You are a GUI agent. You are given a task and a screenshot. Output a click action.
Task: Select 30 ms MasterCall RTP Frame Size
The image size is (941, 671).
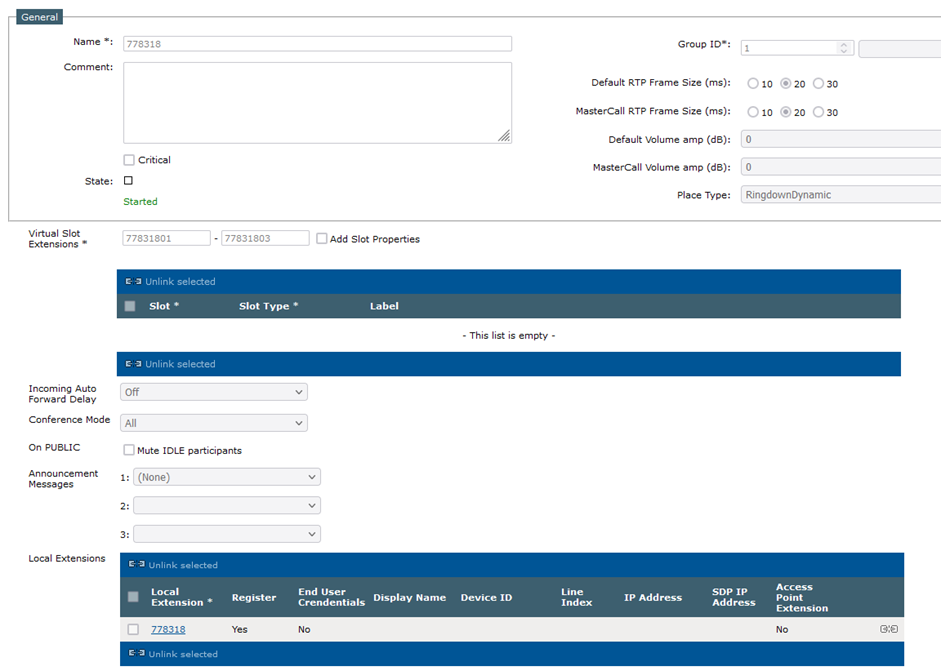pyautogui.click(x=818, y=112)
